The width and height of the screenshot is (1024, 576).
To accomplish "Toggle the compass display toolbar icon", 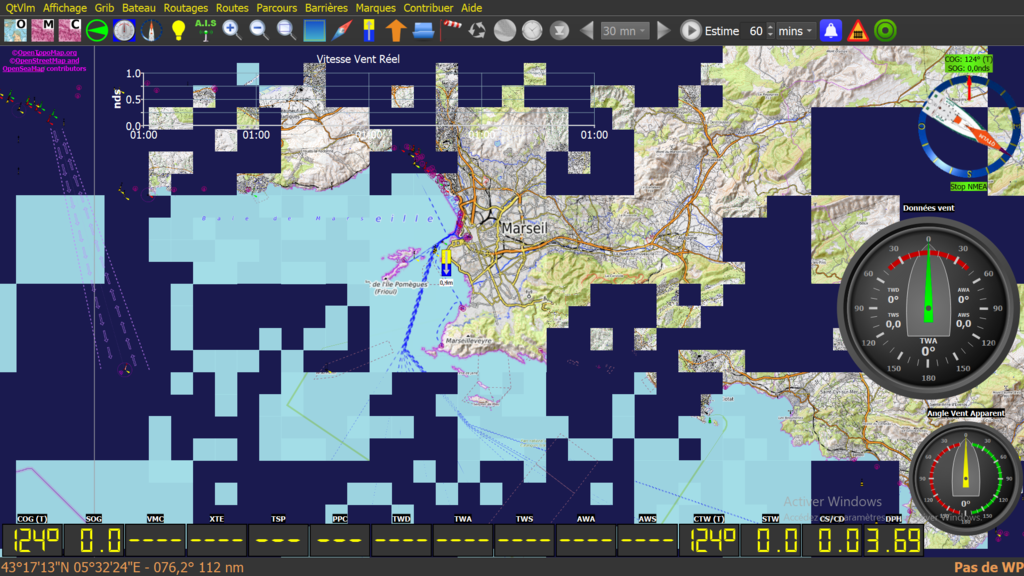I will click(152, 31).
